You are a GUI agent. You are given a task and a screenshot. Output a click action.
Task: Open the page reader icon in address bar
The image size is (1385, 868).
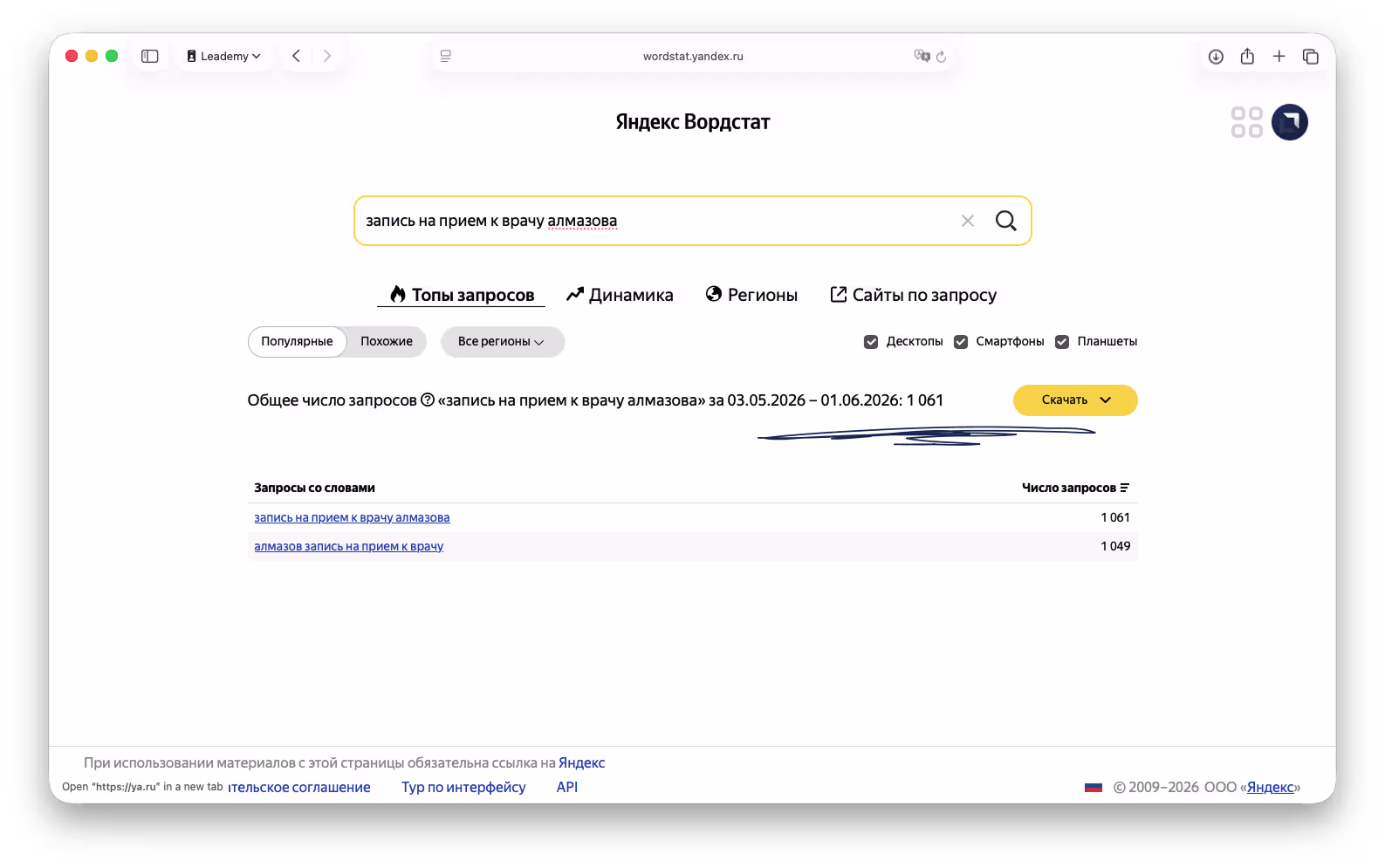pos(446,56)
